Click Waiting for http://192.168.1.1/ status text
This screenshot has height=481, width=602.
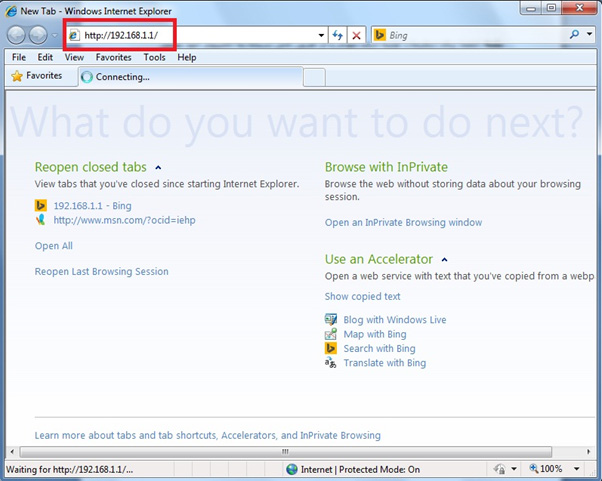coord(69,469)
